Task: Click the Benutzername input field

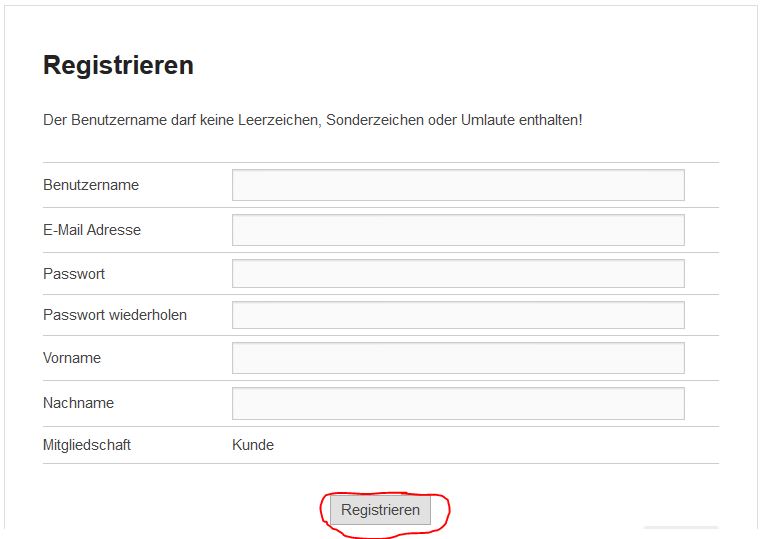Action: pos(458,185)
